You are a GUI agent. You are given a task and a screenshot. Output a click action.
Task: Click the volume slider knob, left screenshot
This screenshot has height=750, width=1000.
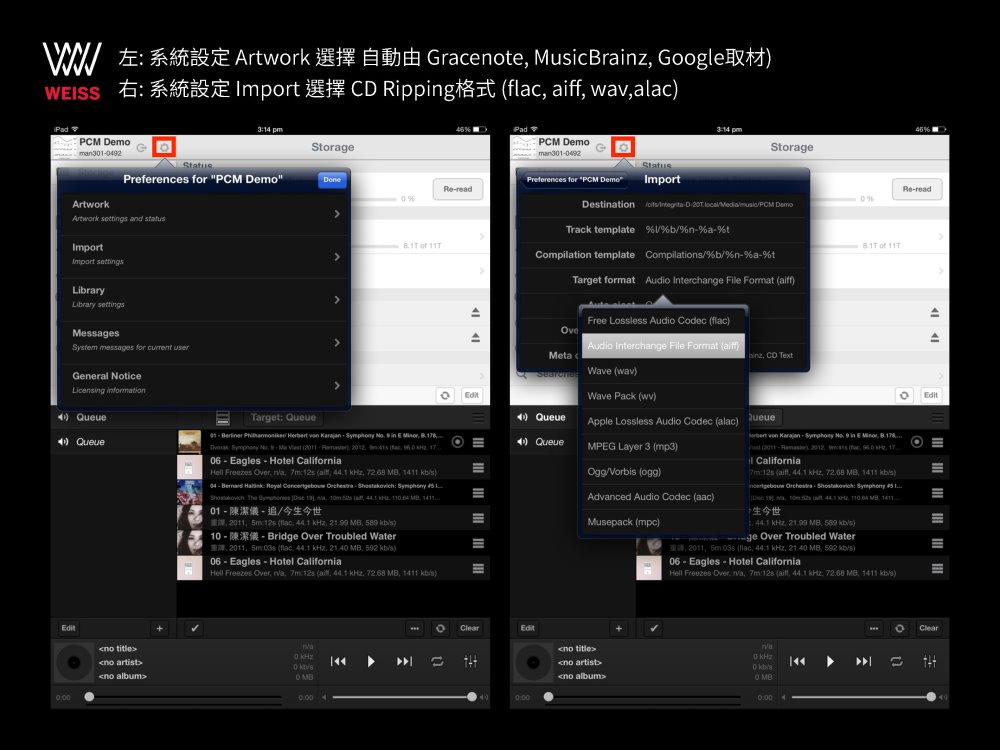click(x=472, y=697)
